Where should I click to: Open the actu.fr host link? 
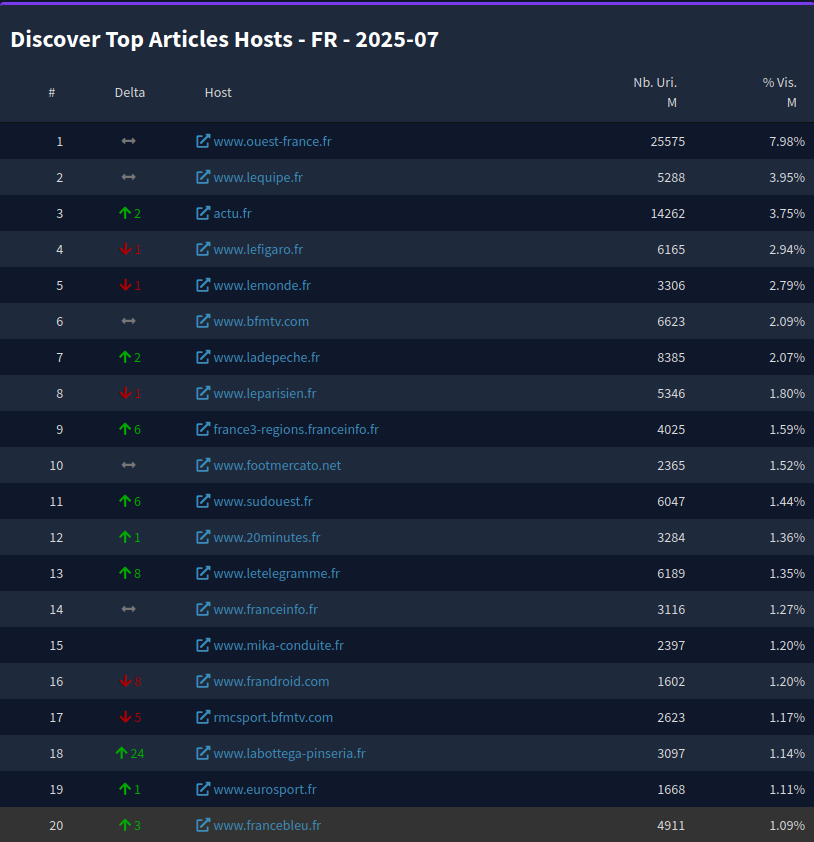click(232, 213)
